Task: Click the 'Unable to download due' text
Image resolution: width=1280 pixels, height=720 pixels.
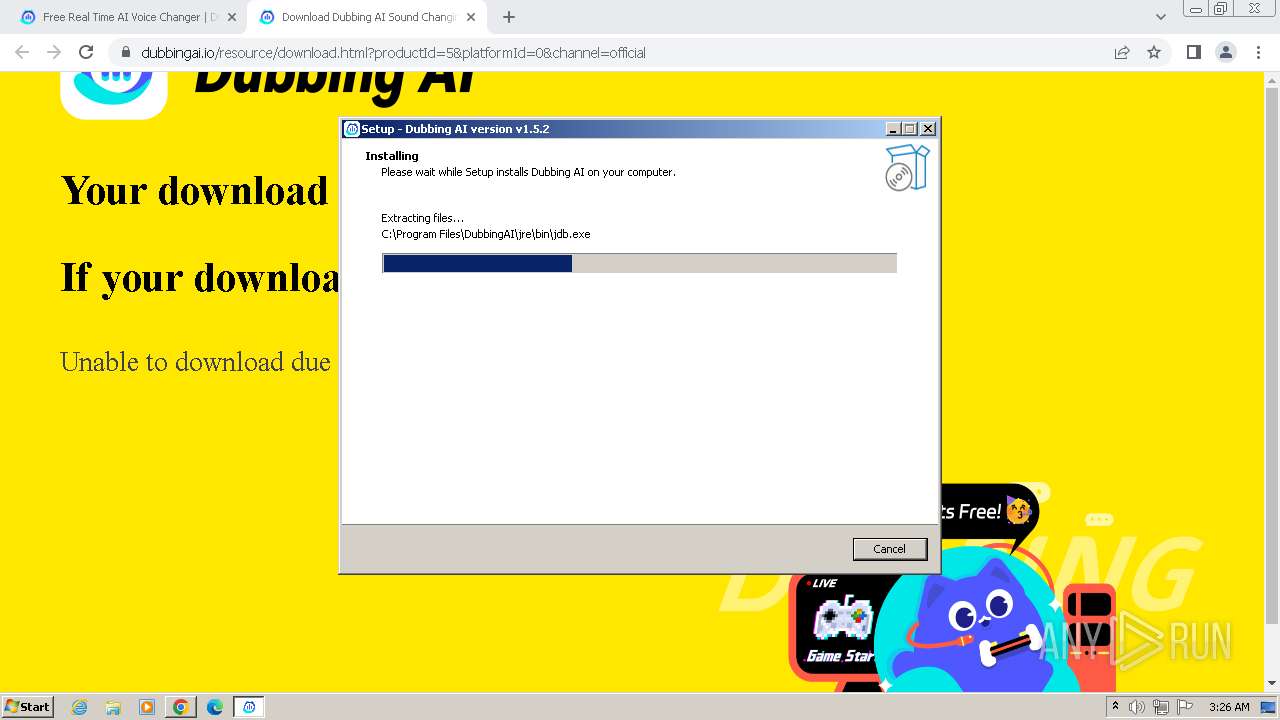Action: [195, 361]
